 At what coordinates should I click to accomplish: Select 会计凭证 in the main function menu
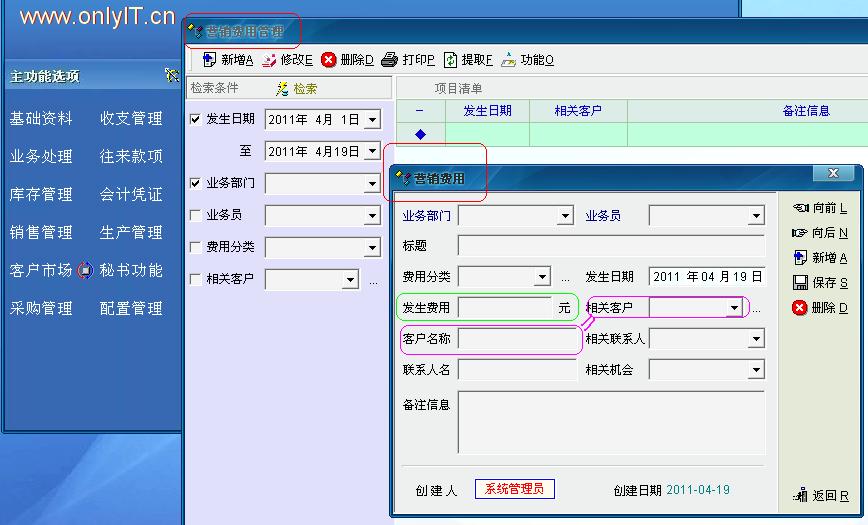tap(131, 194)
